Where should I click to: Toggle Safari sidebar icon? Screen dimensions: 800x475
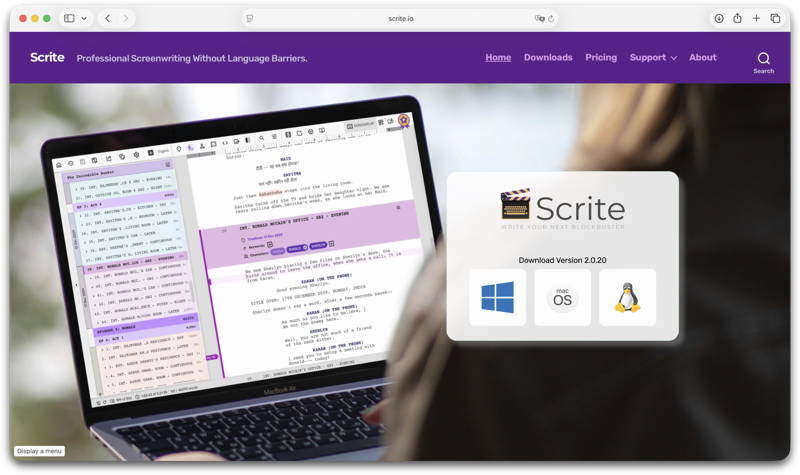coord(69,18)
